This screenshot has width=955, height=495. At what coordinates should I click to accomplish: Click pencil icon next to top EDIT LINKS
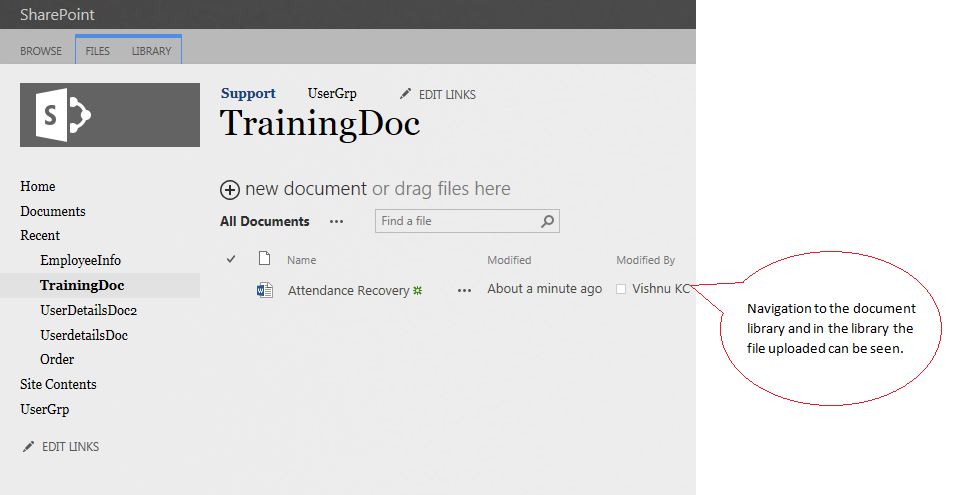click(x=405, y=94)
